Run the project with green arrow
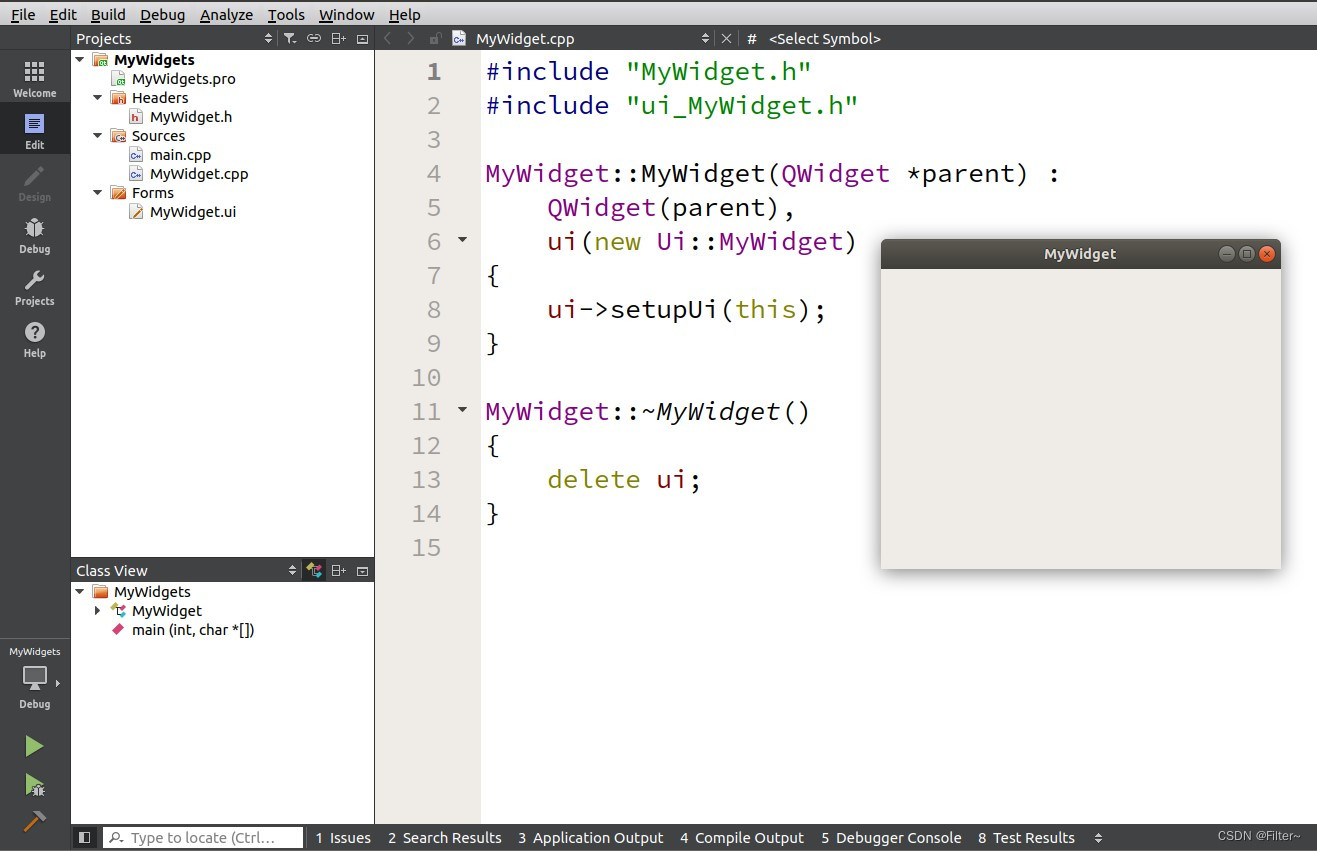 (34, 746)
